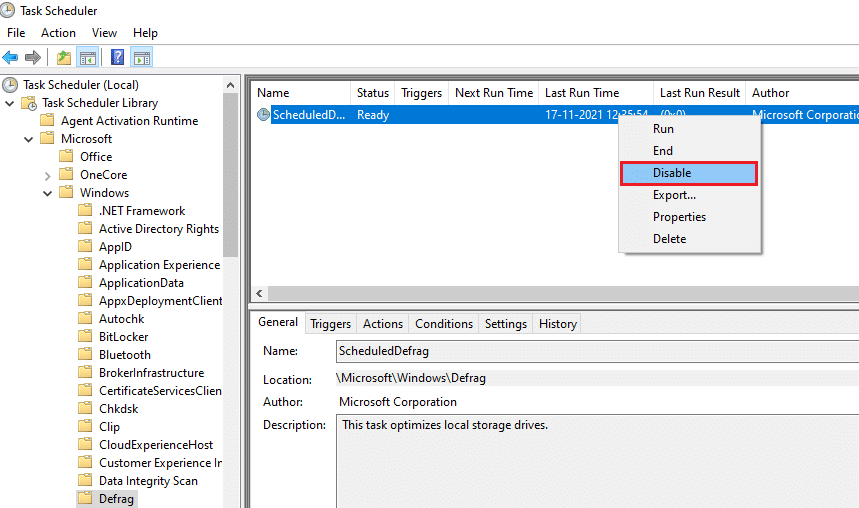
Task: Choose Run from the context menu
Action: [x=690, y=129]
